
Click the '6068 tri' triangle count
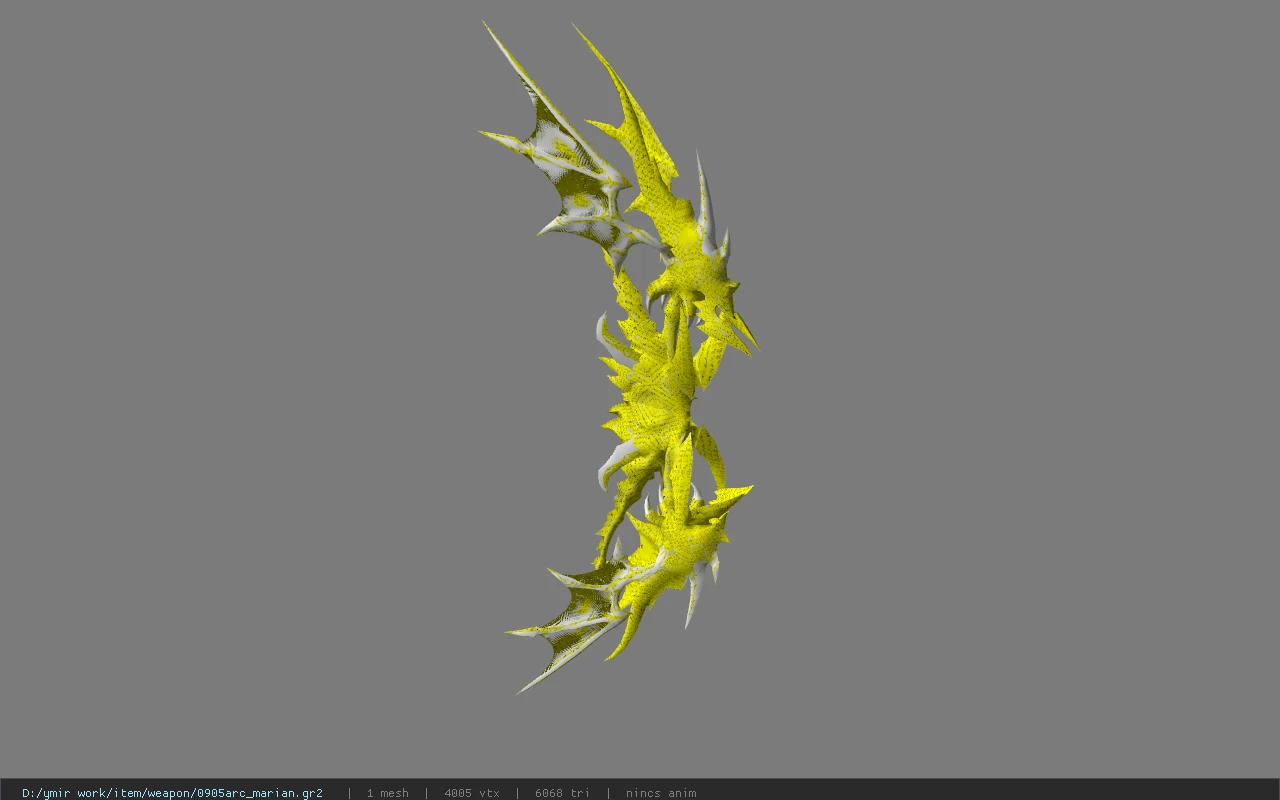tap(562, 793)
